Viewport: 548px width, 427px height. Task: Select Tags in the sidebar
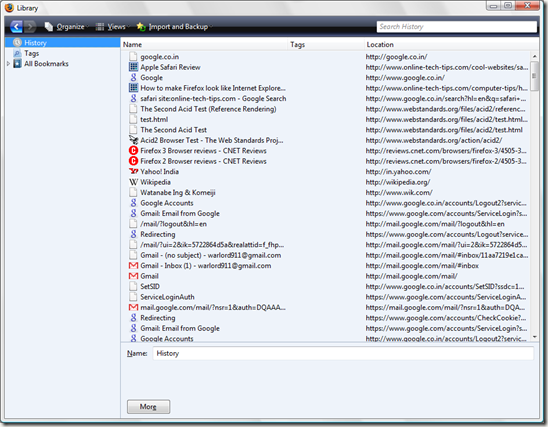coord(31,53)
